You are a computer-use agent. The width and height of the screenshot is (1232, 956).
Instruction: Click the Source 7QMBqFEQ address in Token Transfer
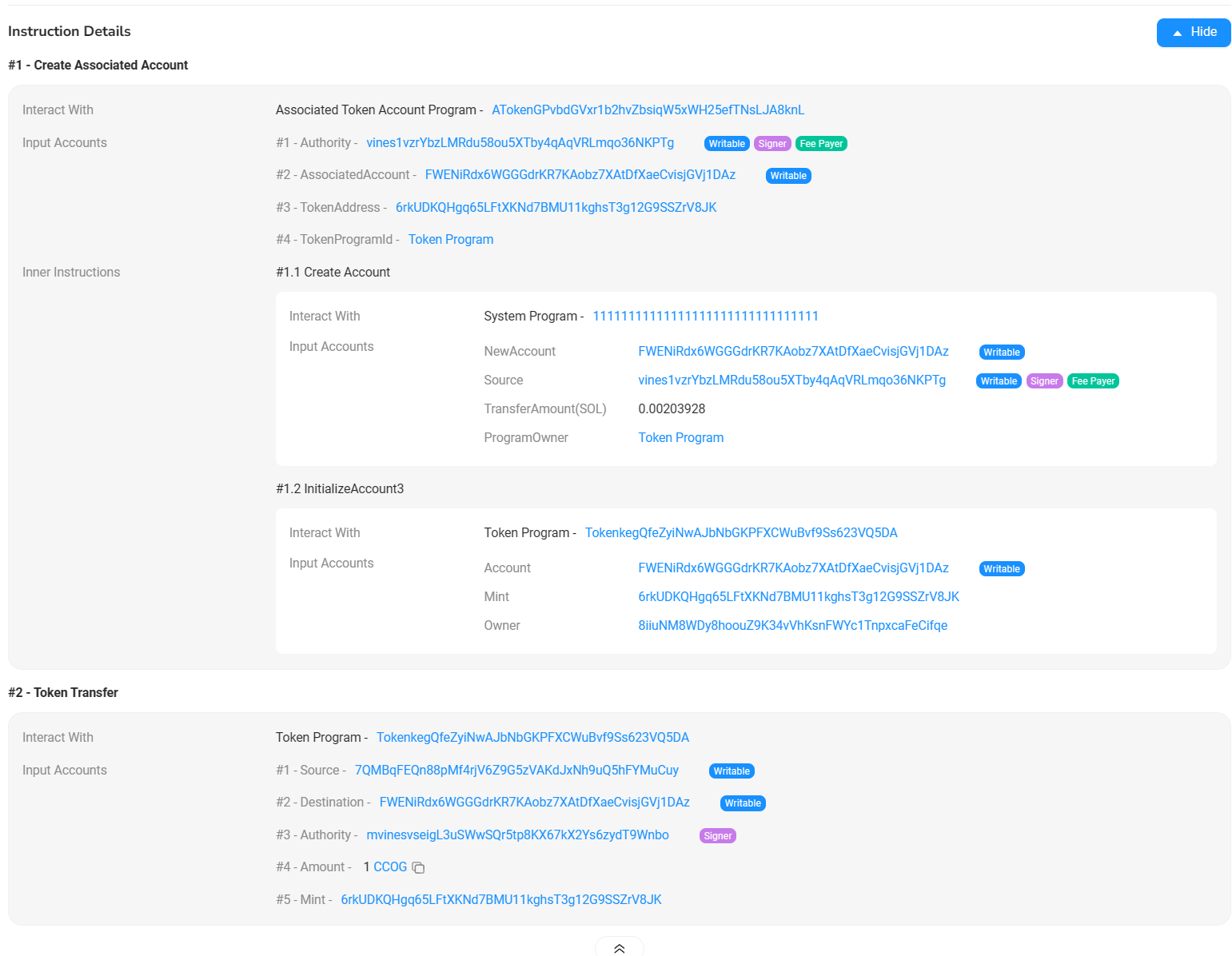click(x=516, y=771)
